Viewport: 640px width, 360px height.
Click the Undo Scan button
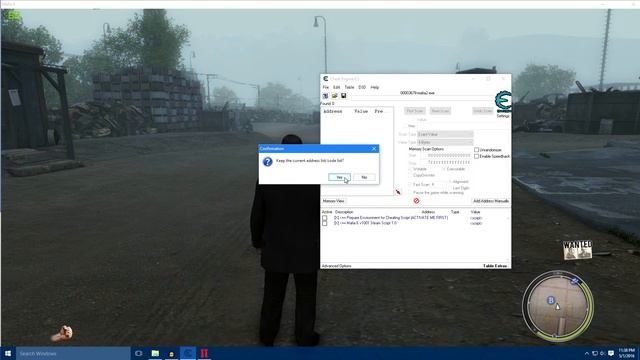coord(482,111)
